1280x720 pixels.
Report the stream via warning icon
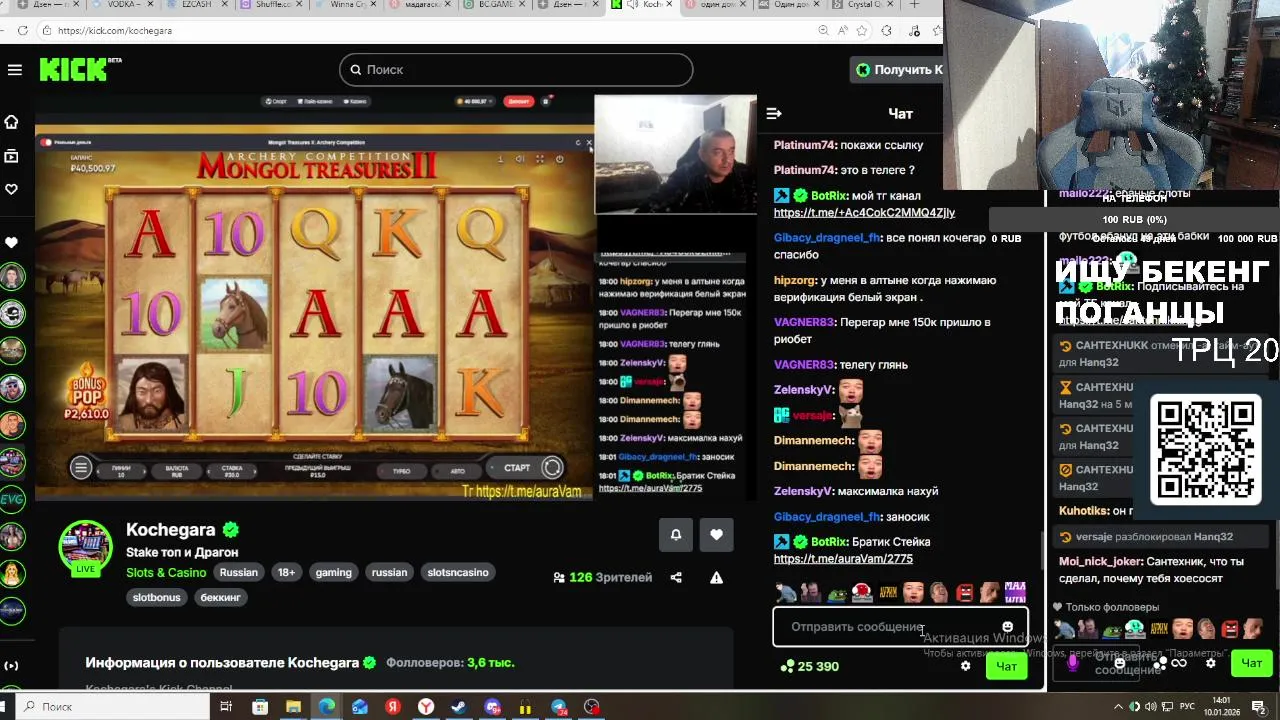click(x=716, y=577)
